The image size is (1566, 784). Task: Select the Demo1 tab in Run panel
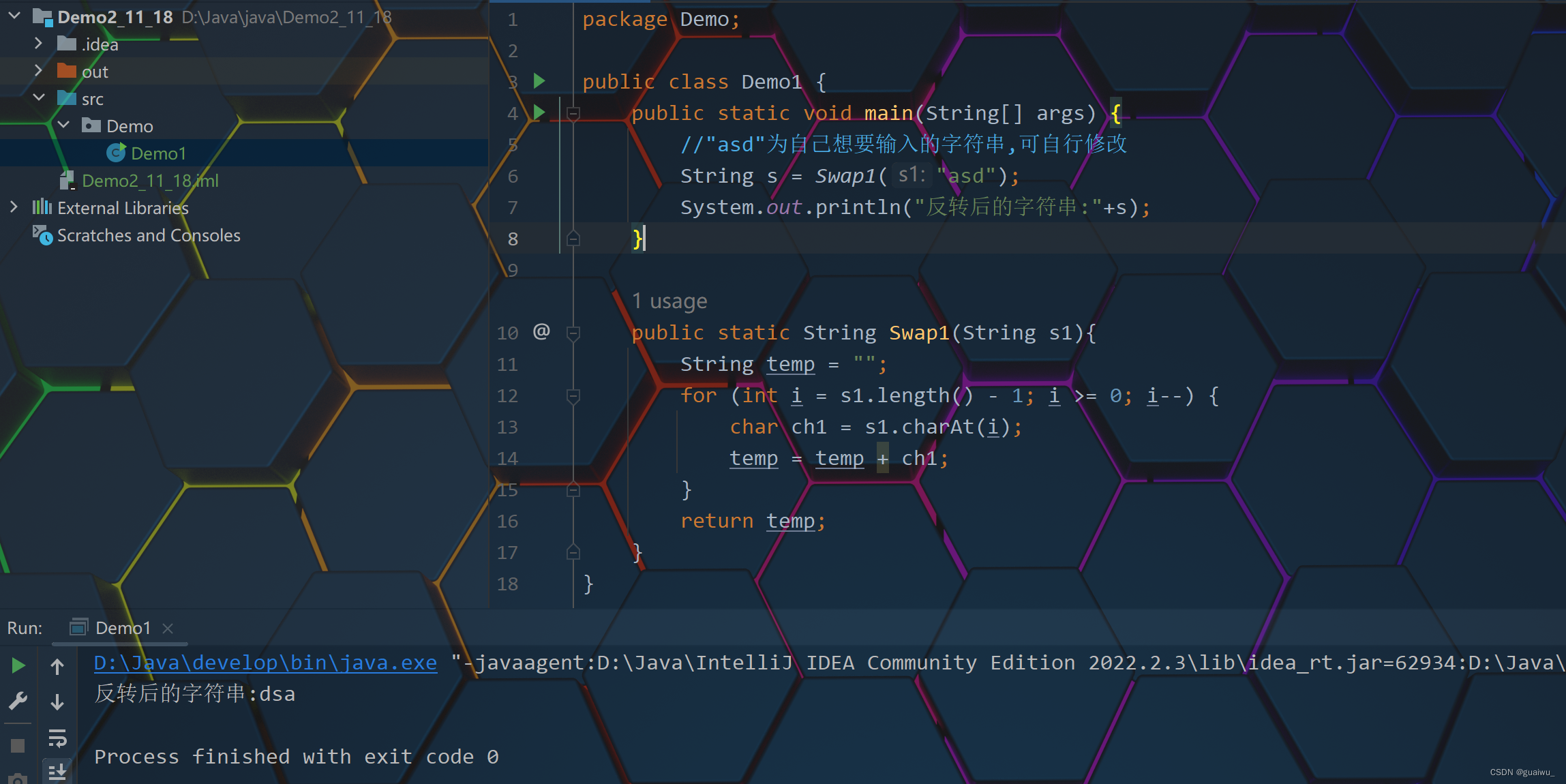pyautogui.click(x=120, y=628)
